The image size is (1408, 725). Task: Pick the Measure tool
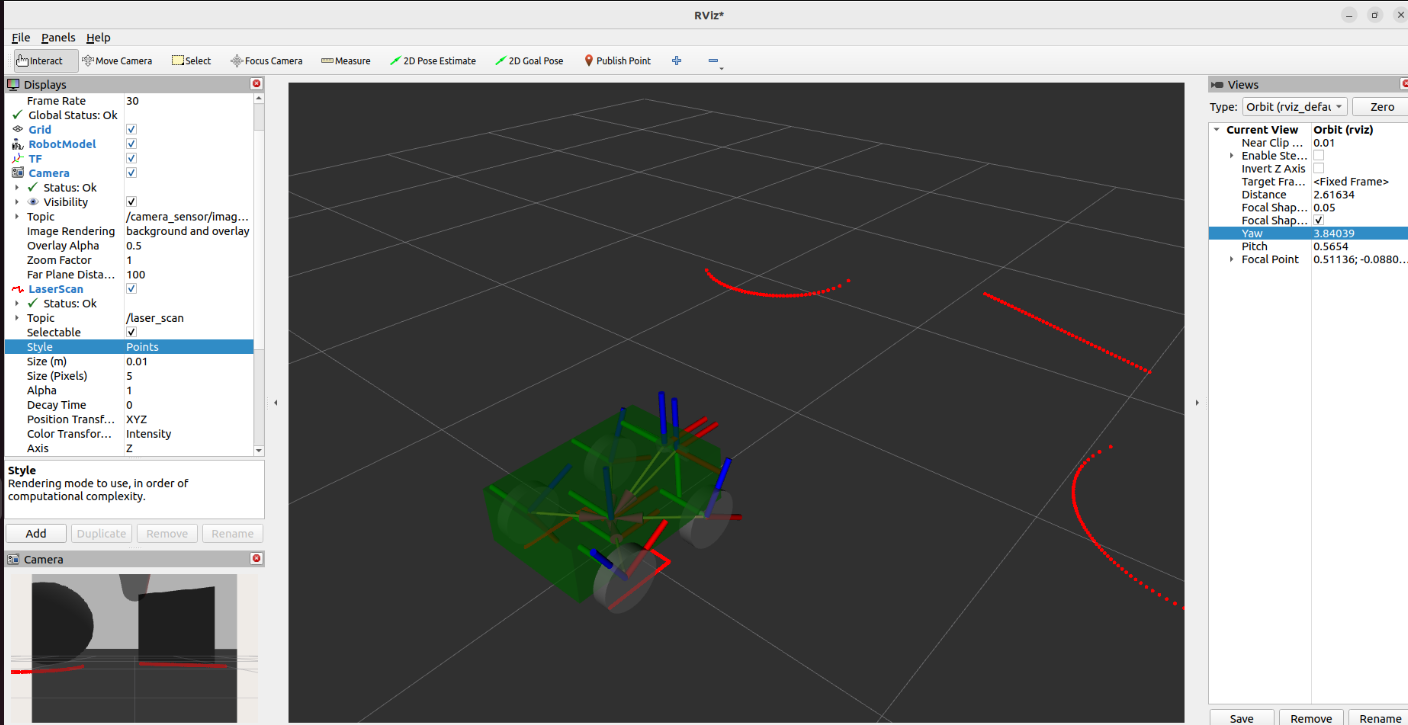pyautogui.click(x=346, y=61)
